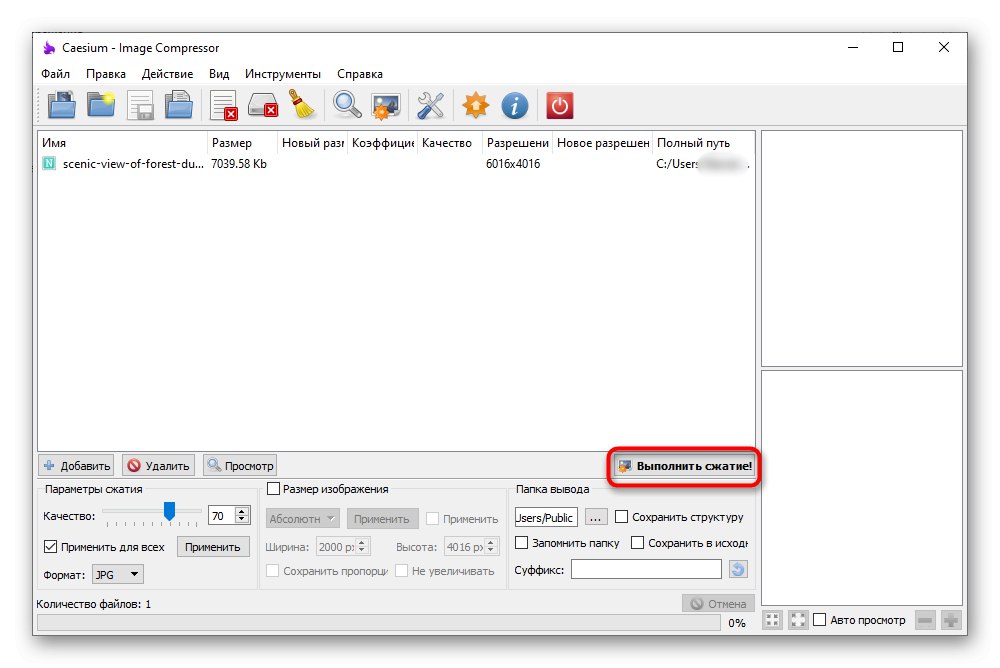Click the 7039.58 Kb size cell
This screenshot has width=1000, height=668.
(x=239, y=163)
